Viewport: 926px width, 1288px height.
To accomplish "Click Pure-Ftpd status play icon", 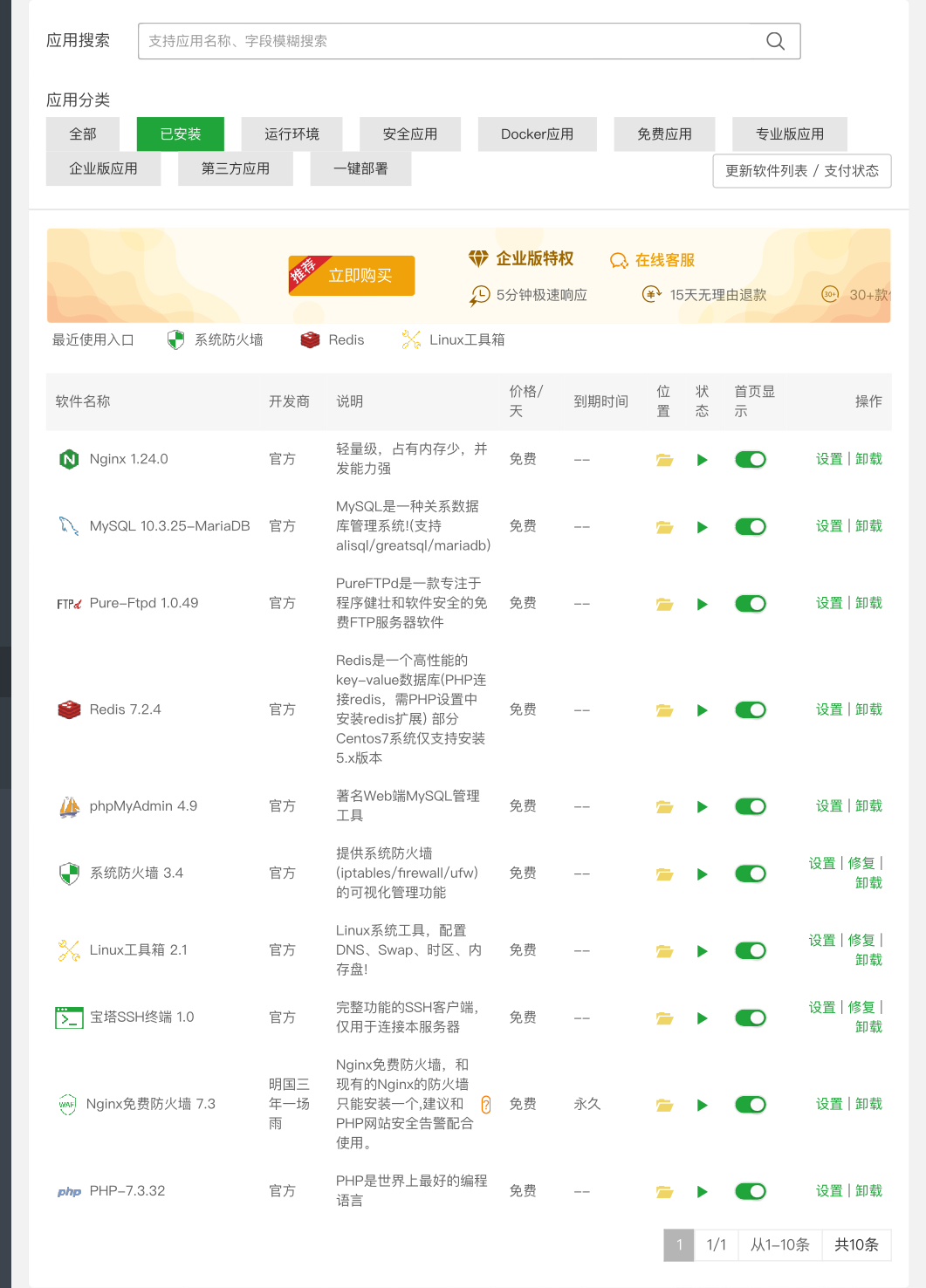I will pyautogui.click(x=703, y=604).
